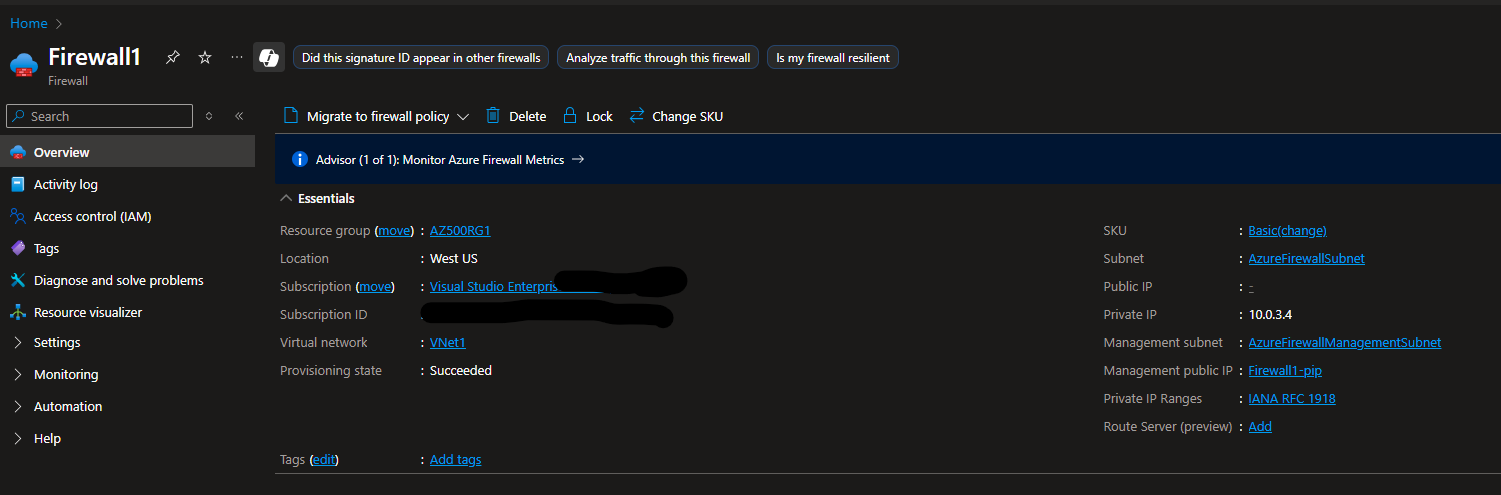Viewport: 1501px width, 495px height.
Task: Click the Change SKU arrows icon
Action: pyautogui.click(x=637, y=116)
